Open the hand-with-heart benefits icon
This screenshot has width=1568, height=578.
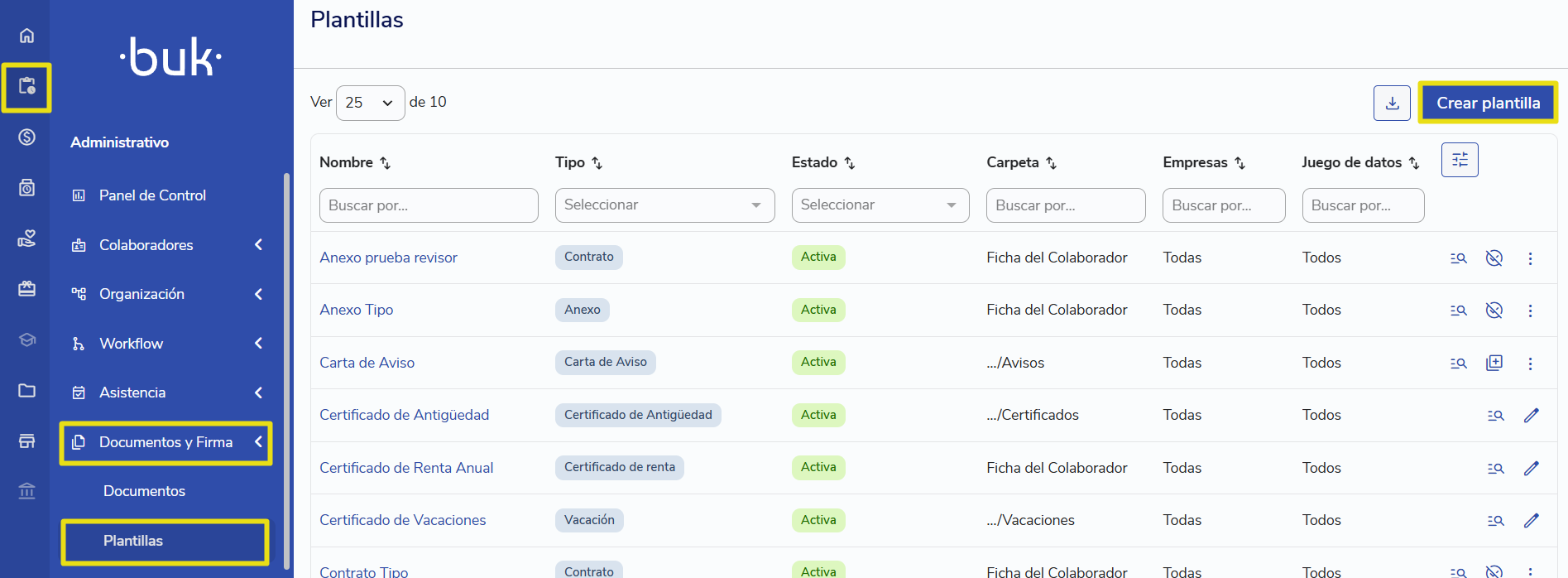tap(26, 238)
